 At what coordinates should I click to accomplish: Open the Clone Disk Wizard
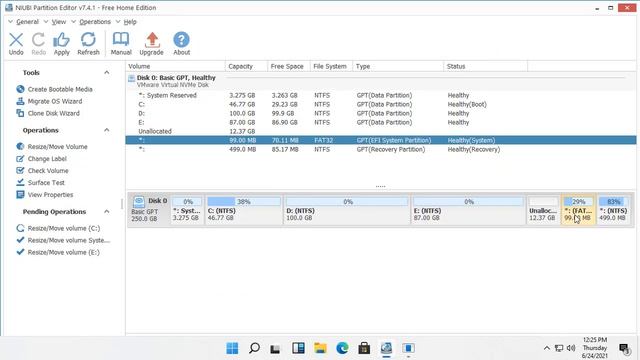tap(48, 113)
